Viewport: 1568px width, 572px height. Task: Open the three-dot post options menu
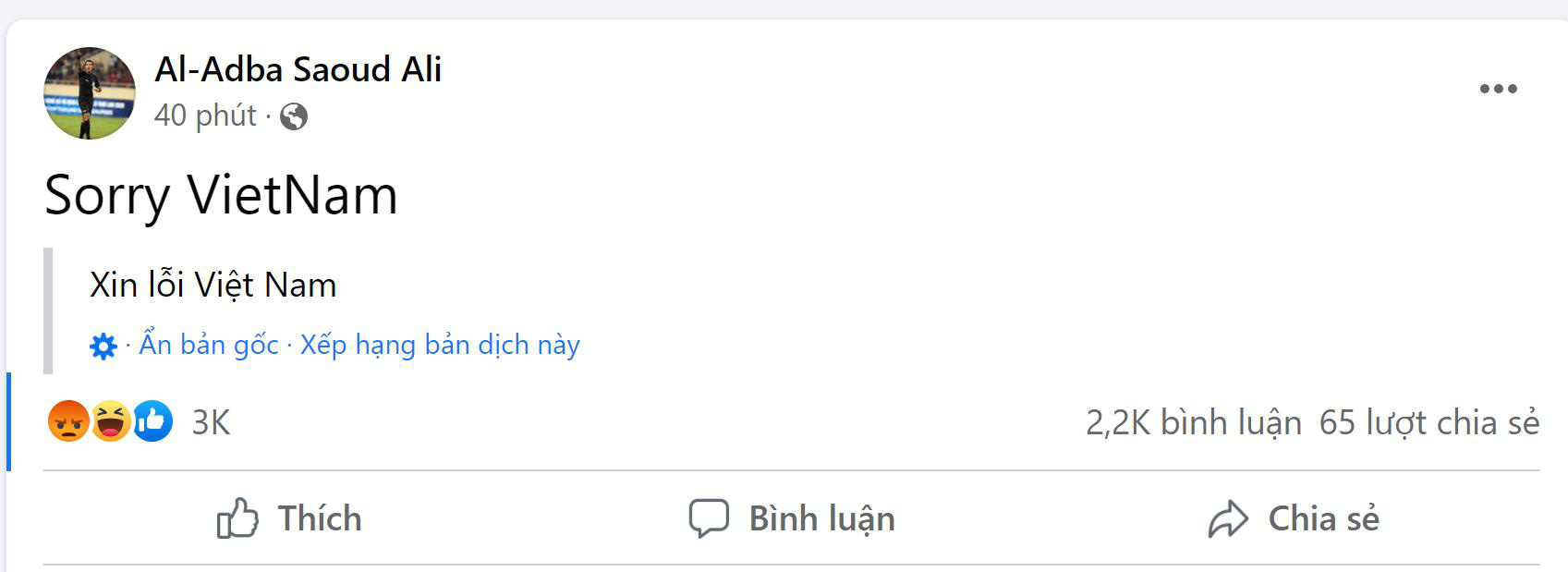[1497, 88]
